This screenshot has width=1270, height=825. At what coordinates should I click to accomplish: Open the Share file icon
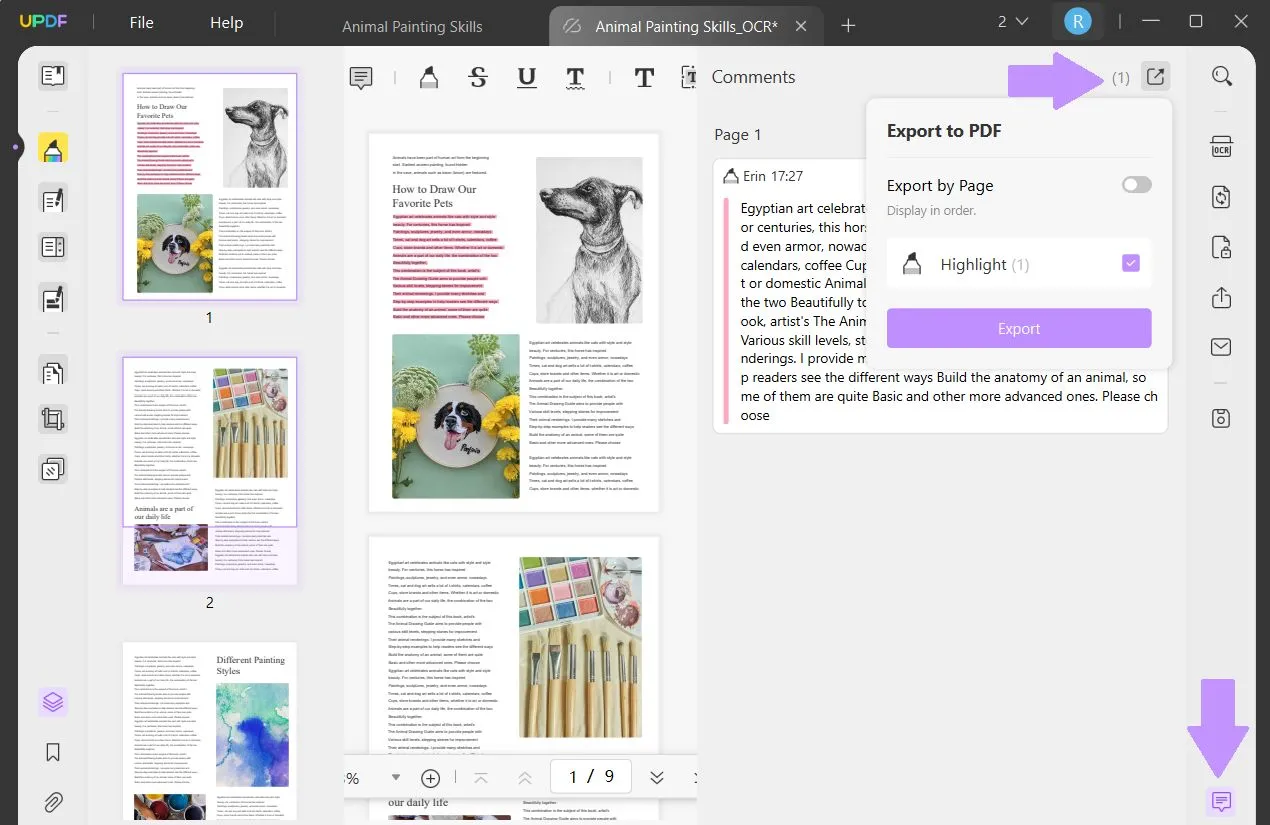[x=1221, y=297]
